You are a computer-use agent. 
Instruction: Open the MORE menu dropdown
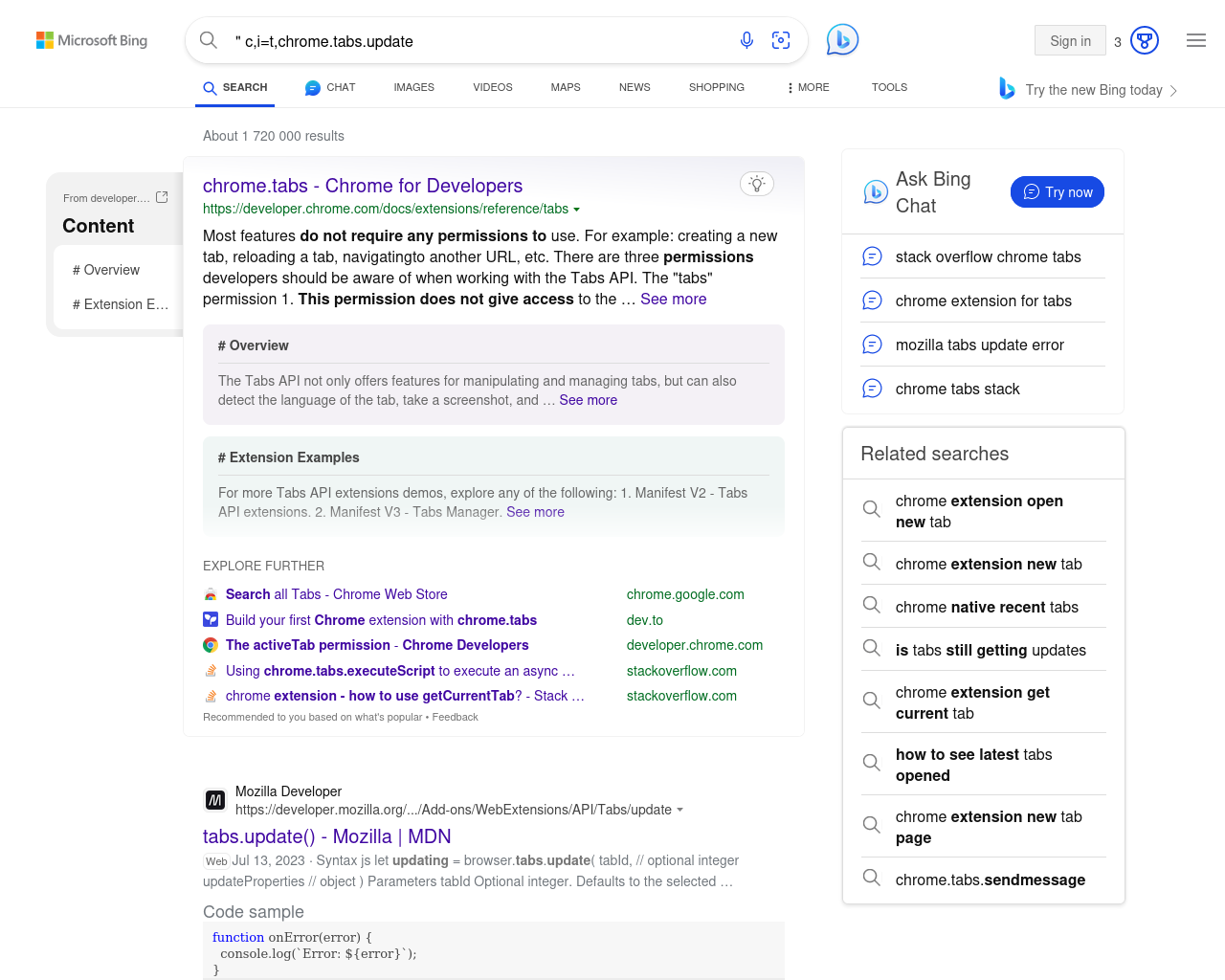click(x=808, y=87)
